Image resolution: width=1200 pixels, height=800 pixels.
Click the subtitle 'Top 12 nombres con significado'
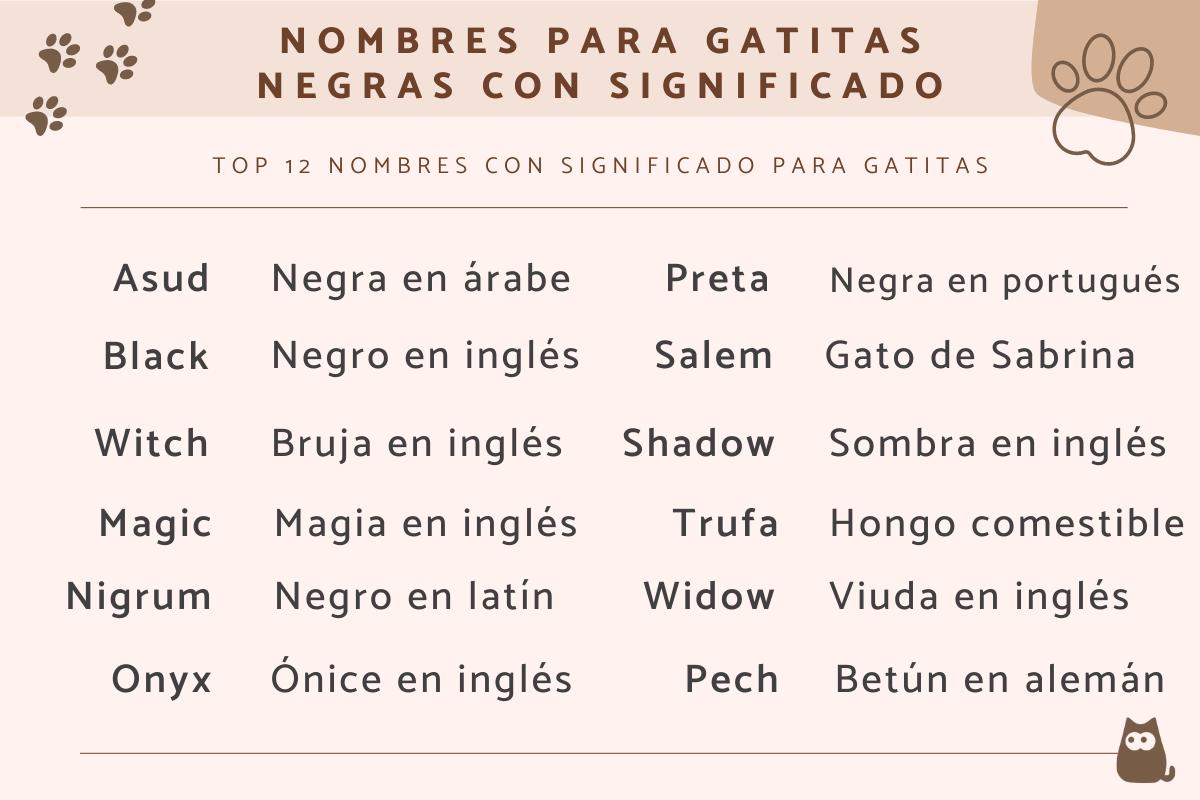(x=601, y=165)
